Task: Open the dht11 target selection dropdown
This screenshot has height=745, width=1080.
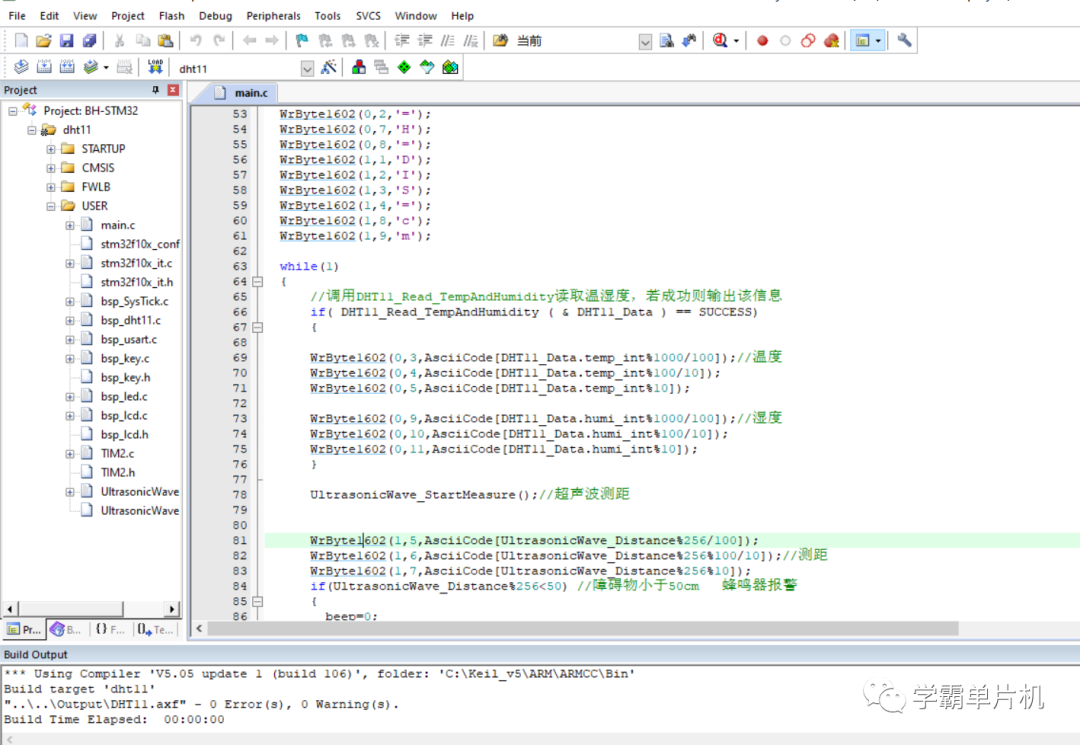Action: [x=307, y=68]
